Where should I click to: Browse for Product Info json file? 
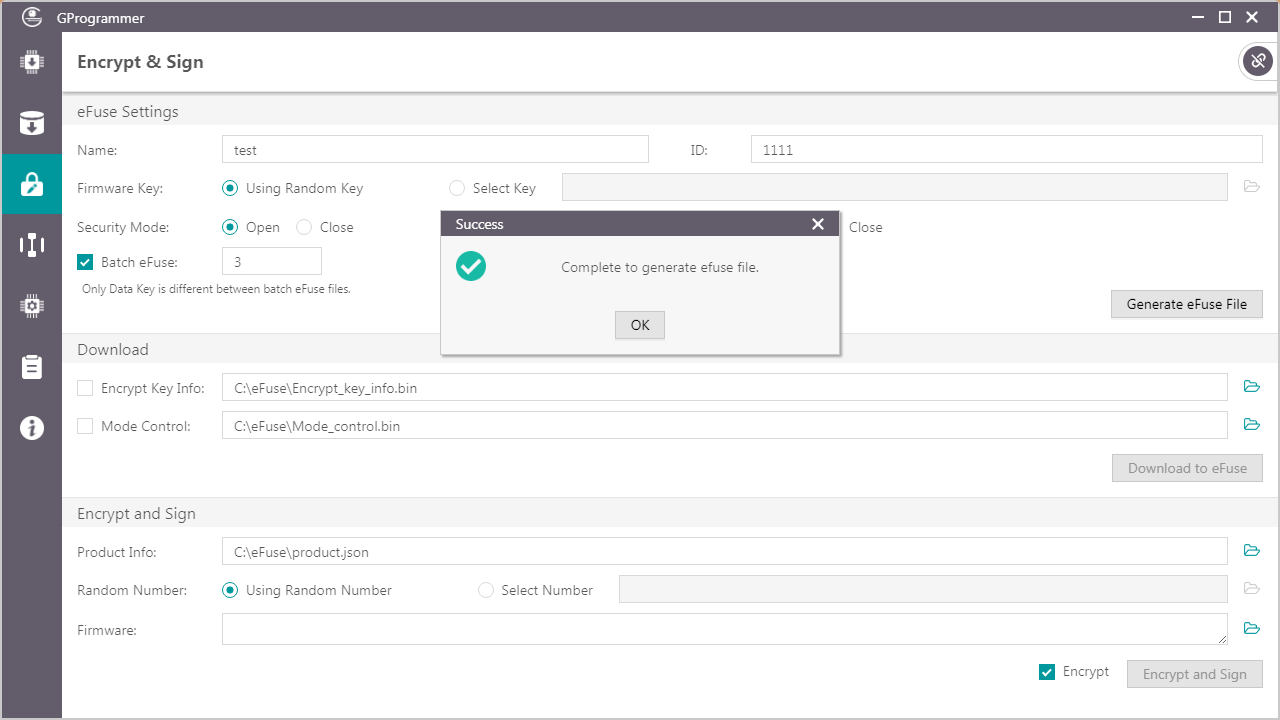click(1251, 551)
